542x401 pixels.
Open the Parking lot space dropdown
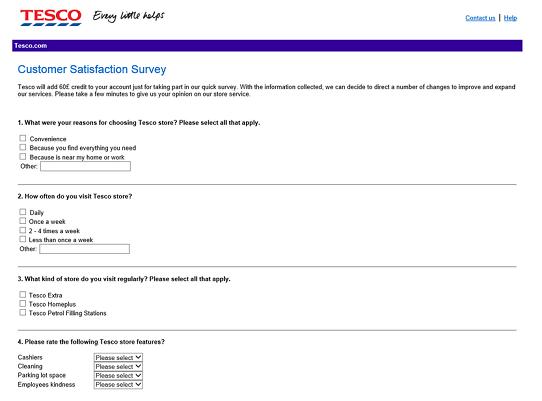118,375
